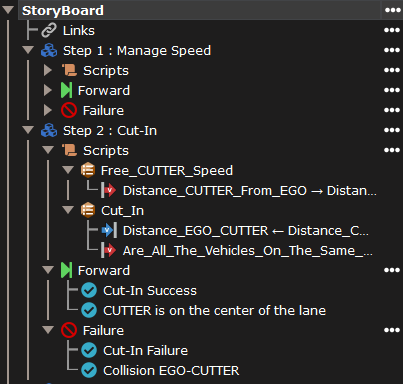This screenshot has width=403, height=384.
Task: Click the blue cubes icon of Step 2 : Cut-In
Action: (49, 131)
